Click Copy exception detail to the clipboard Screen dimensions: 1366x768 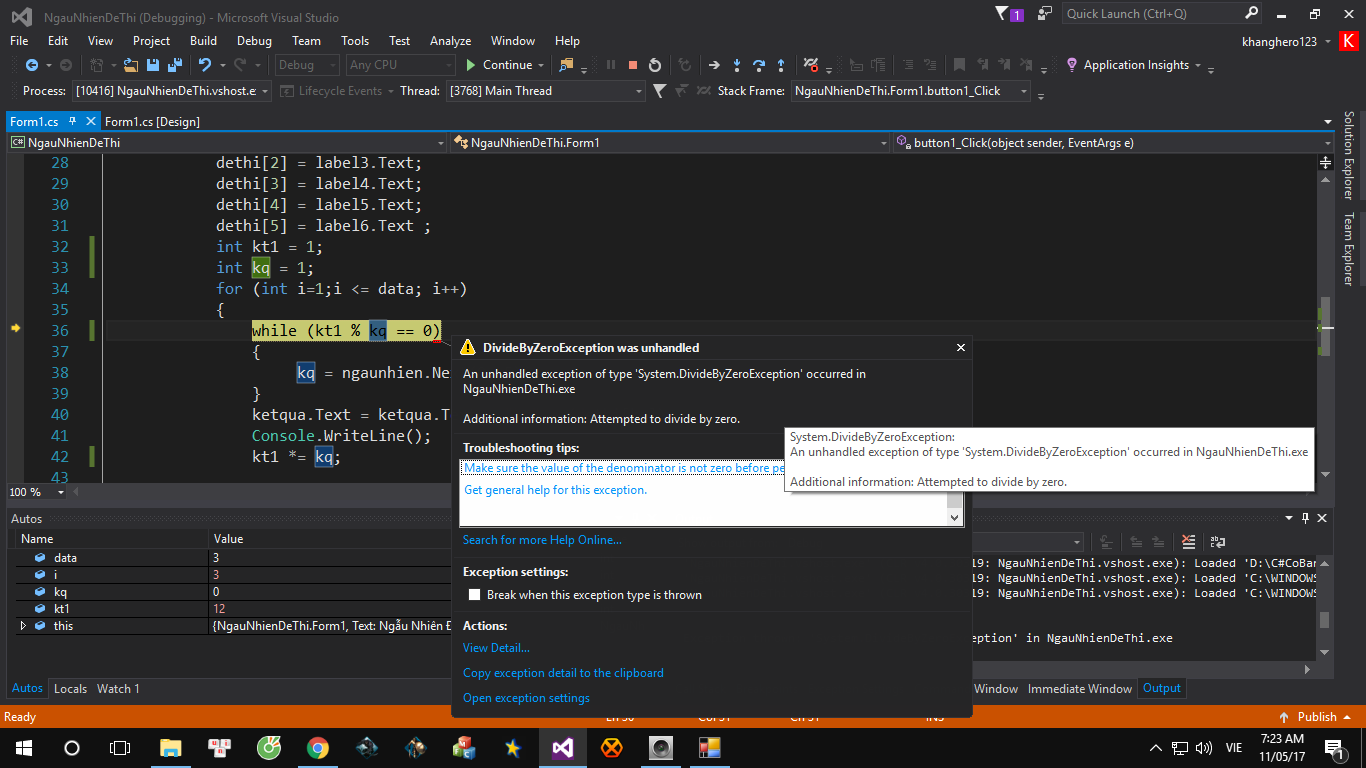pyautogui.click(x=563, y=673)
